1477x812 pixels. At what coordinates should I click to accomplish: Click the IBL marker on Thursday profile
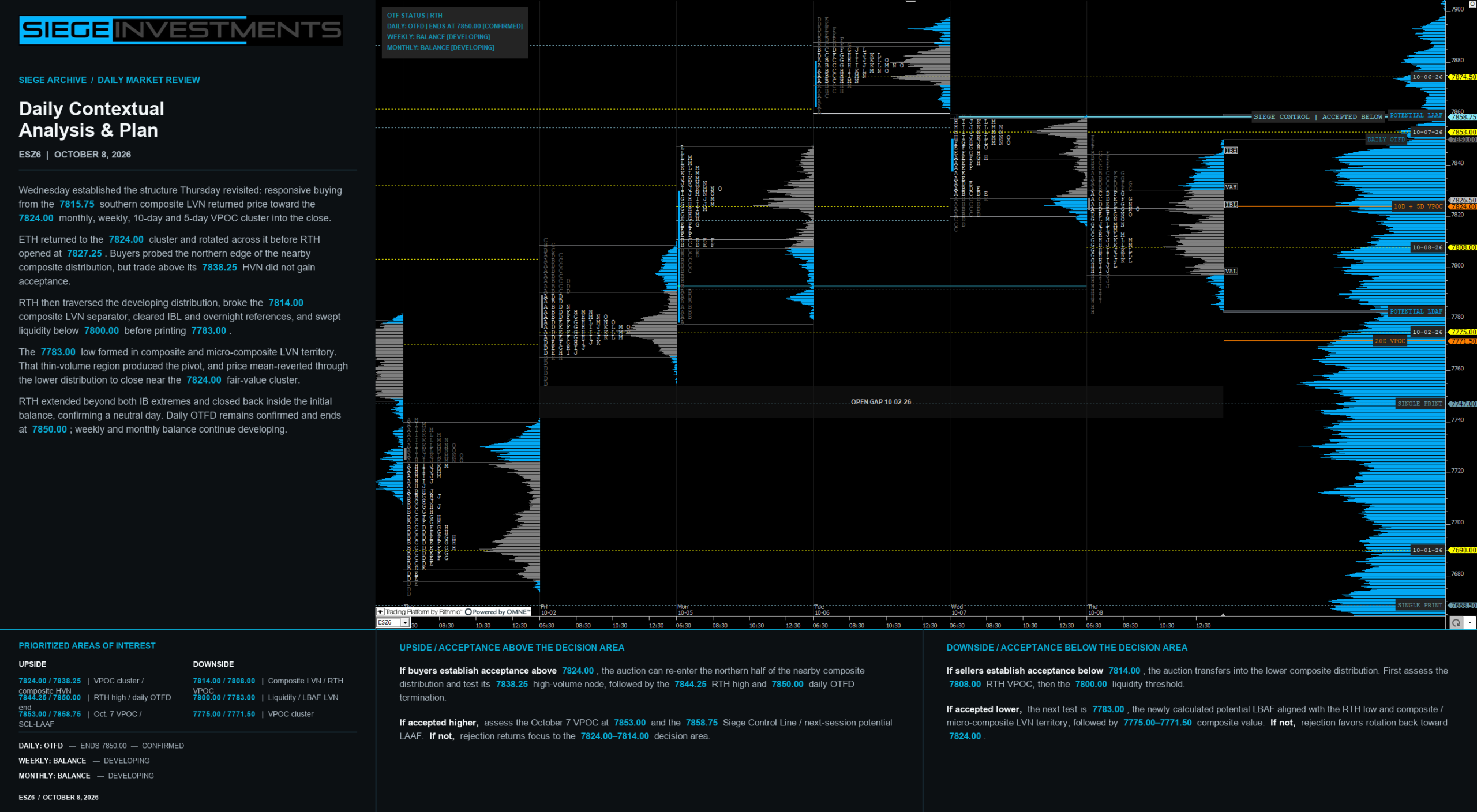tap(1231, 205)
